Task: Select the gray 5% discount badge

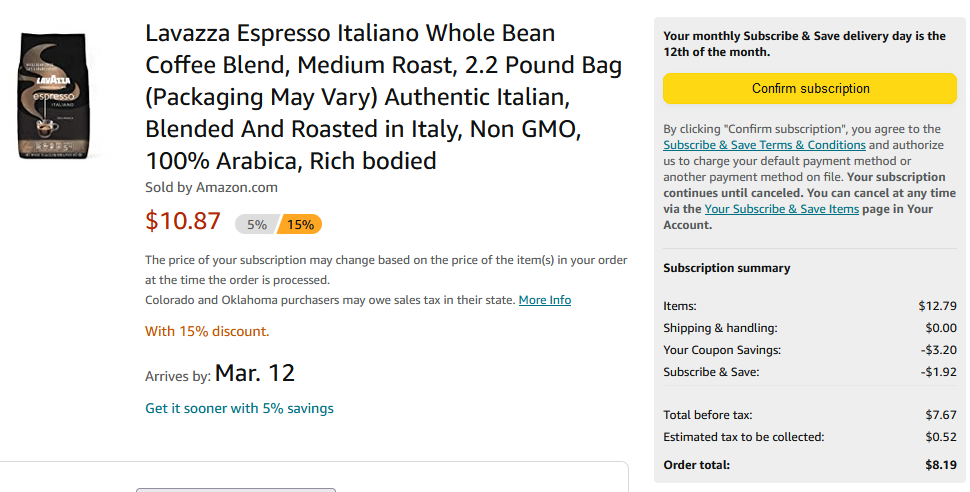Action: coord(255,225)
